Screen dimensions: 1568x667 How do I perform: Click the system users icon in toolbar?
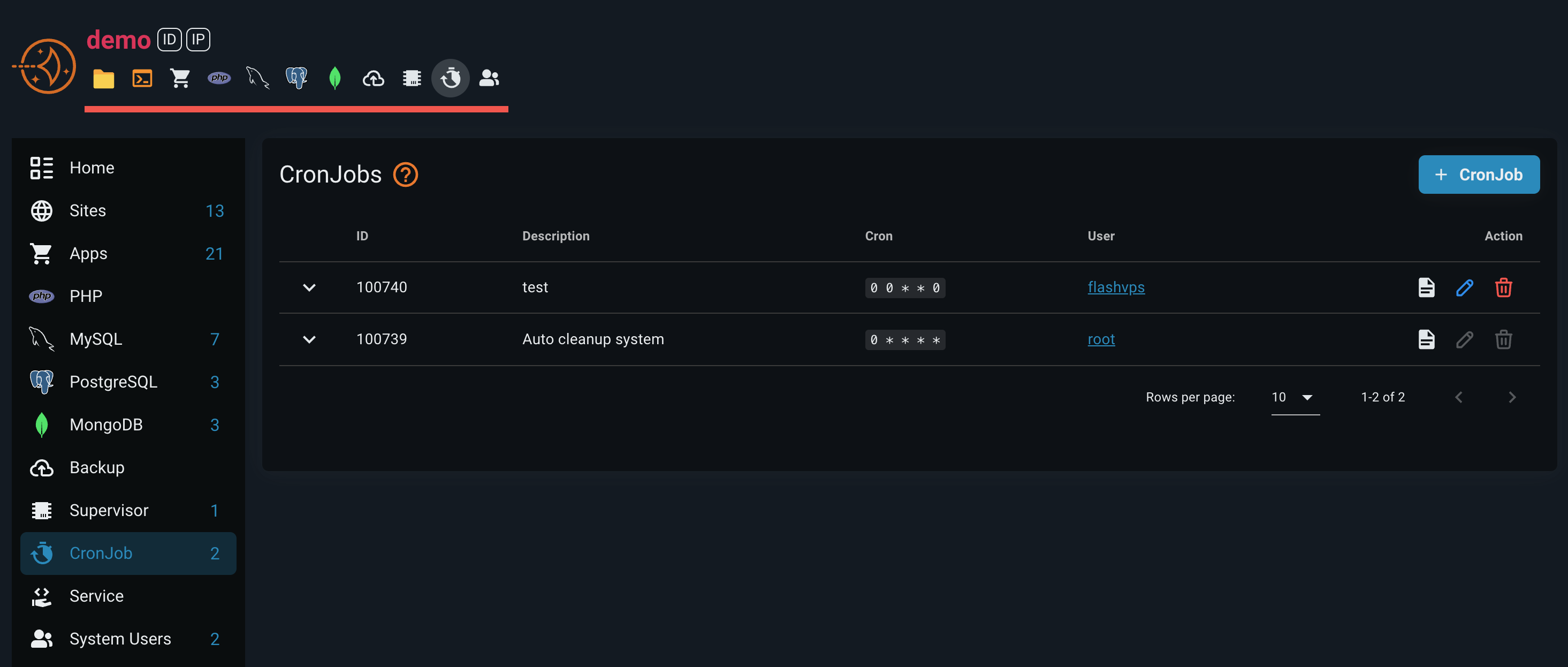(x=489, y=78)
